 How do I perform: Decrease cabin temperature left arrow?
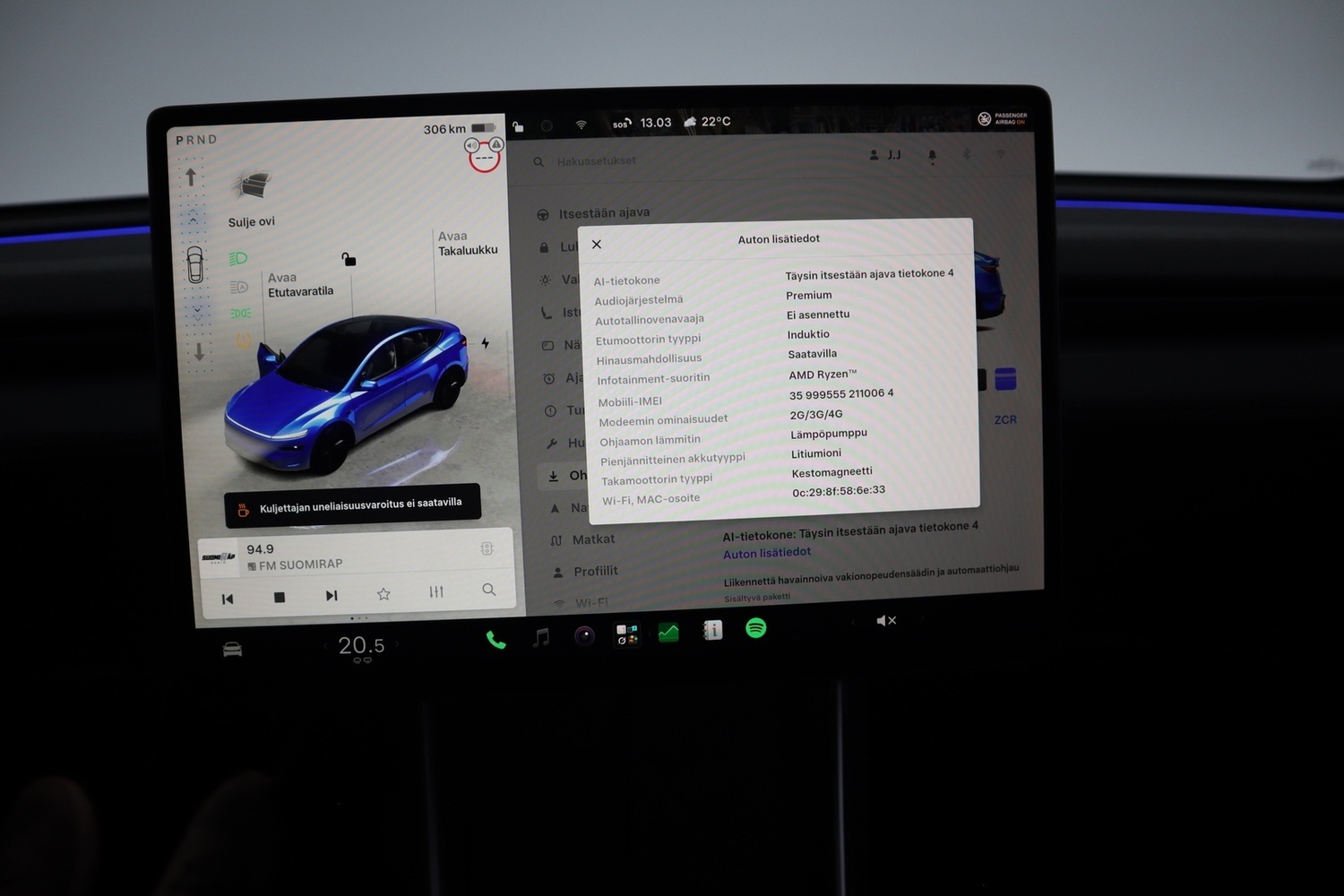pos(324,646)
